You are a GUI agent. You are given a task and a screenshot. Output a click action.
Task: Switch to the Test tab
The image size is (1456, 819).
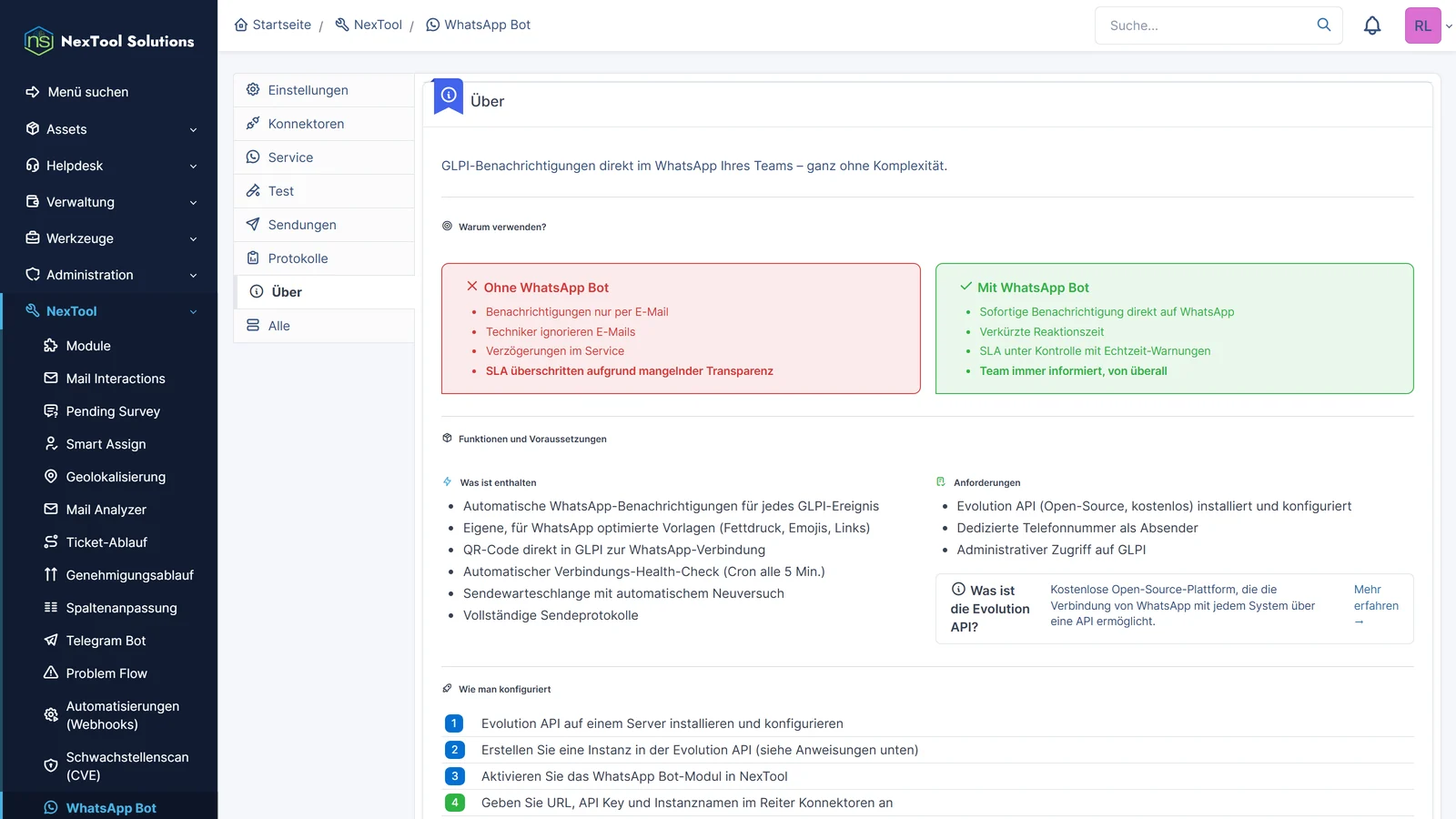324,191
